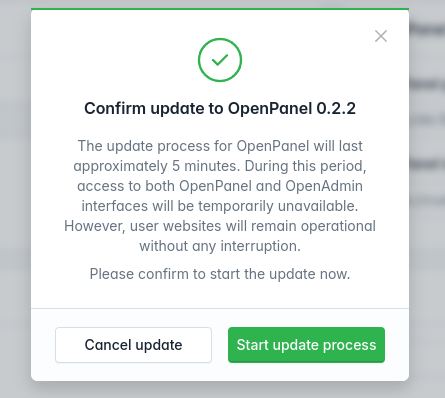Viewport: 445px width, 398px height.
Task: Click the 'Please confirm to start the update now' text
Action: [x=220, y=274]
